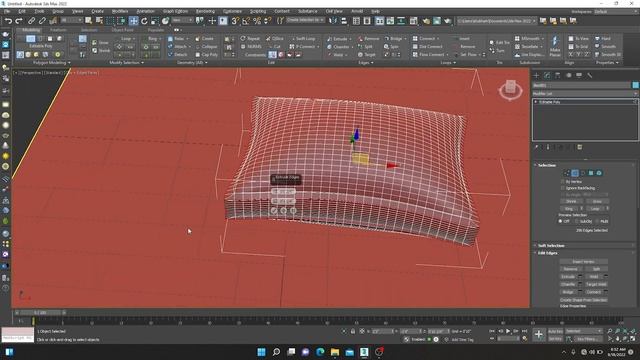This screenshot has height=360, width=640.
Task: Enable the Ignore Backfacing checkbox
Action: (x=562, y=188)
